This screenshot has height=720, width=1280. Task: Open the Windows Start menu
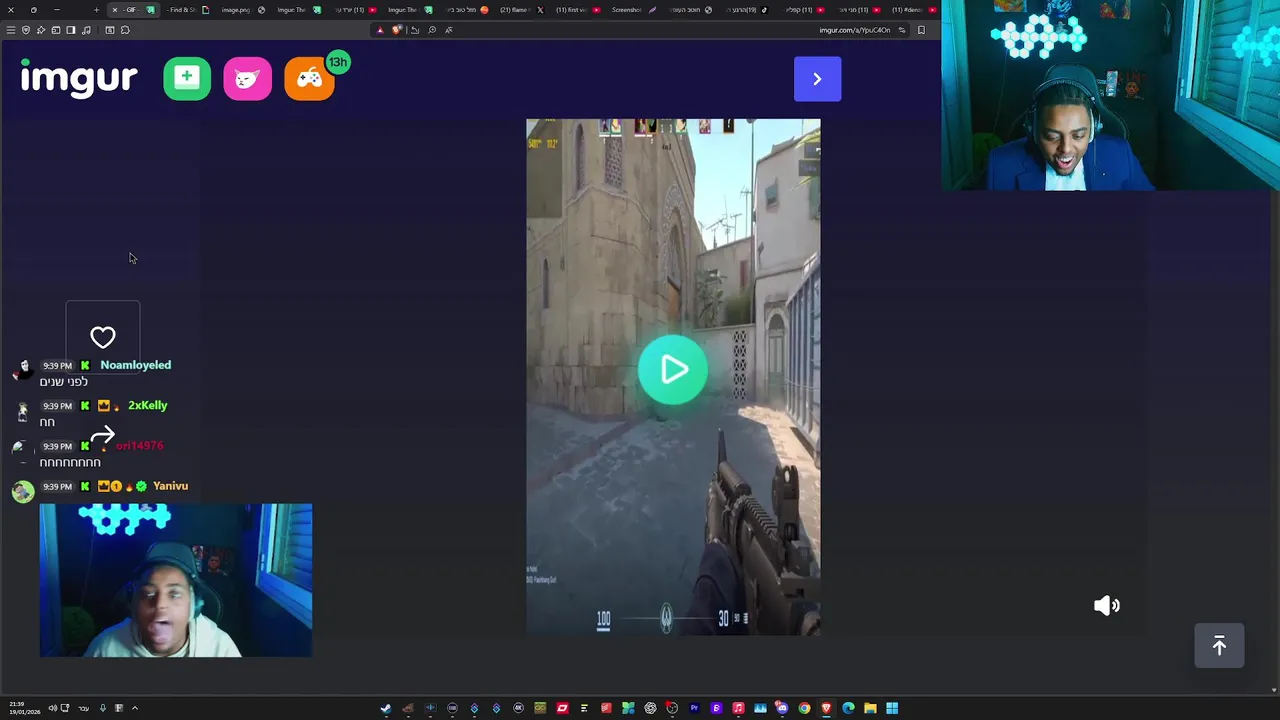pos(892,708)
